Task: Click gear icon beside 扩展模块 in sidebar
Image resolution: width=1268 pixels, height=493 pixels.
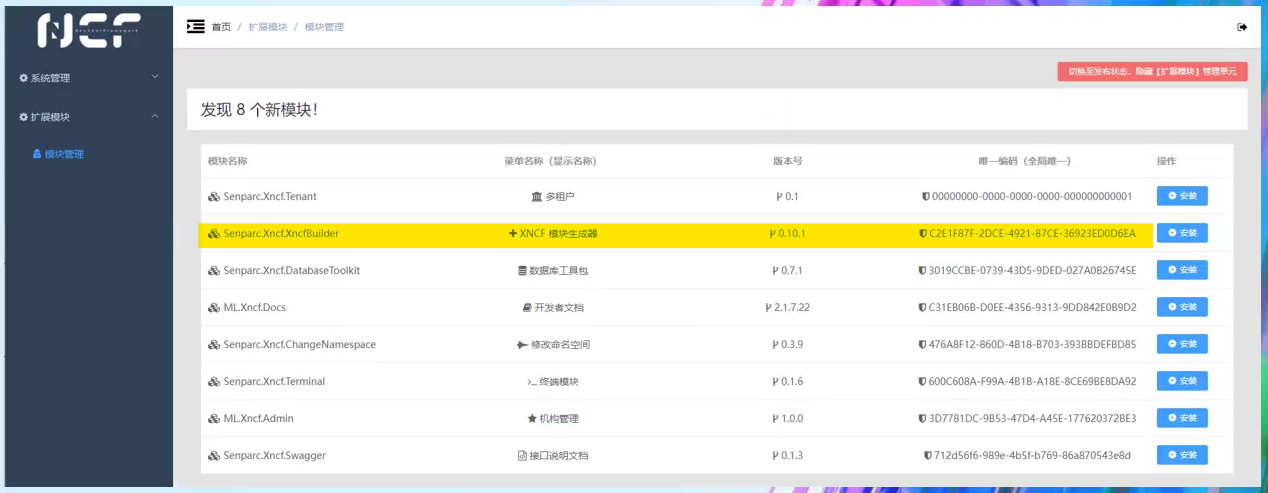Action: [24, 117]
